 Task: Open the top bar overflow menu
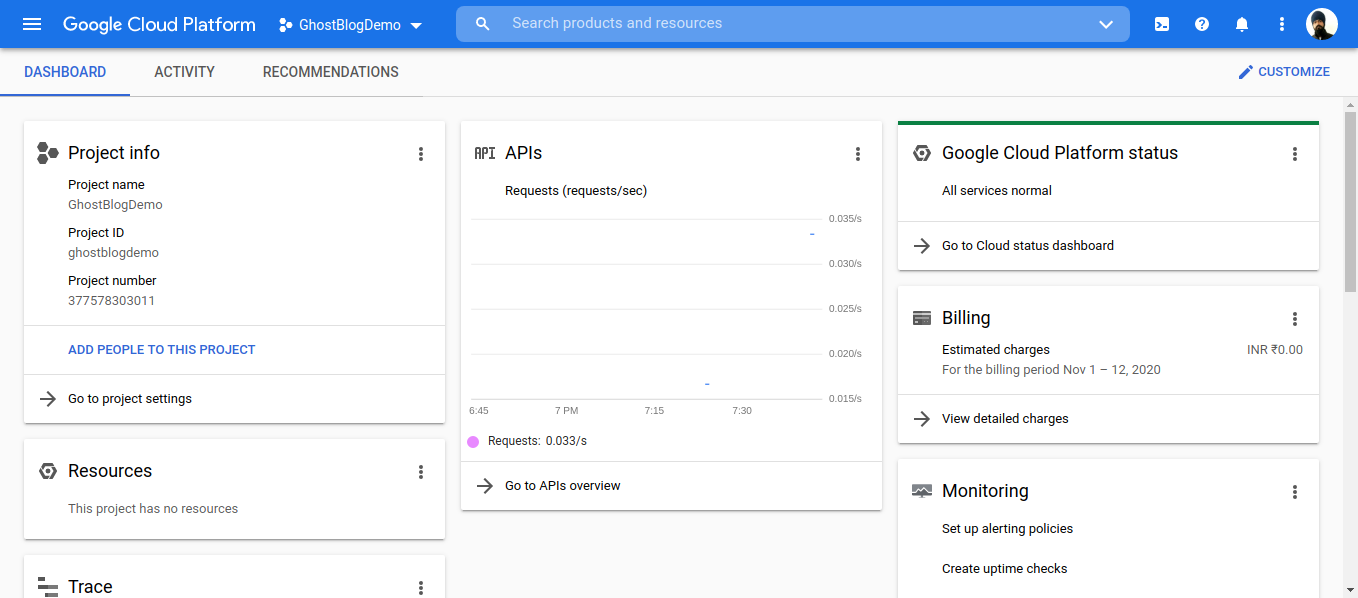point(1281,24)
